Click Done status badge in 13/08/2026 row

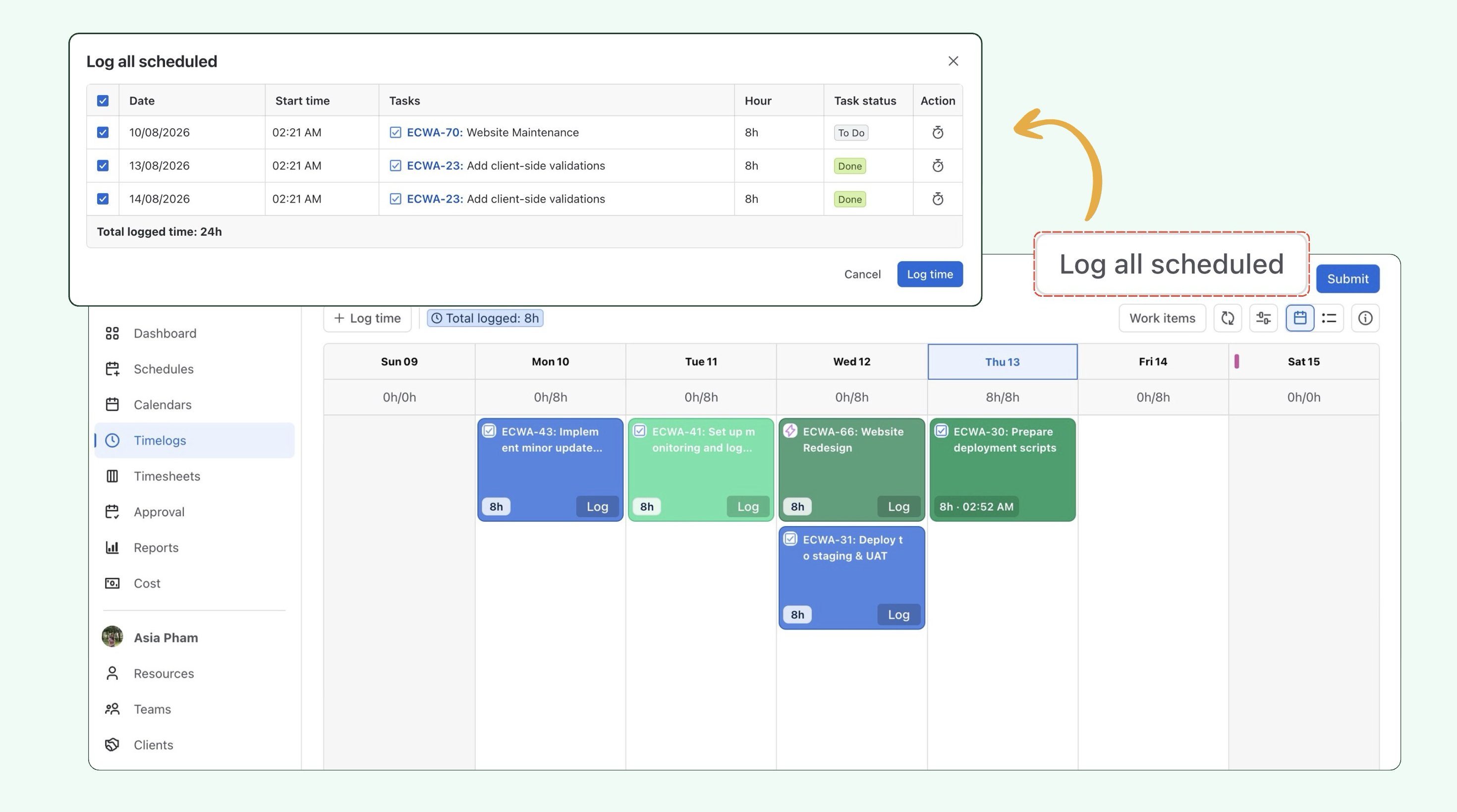point(849,166)
